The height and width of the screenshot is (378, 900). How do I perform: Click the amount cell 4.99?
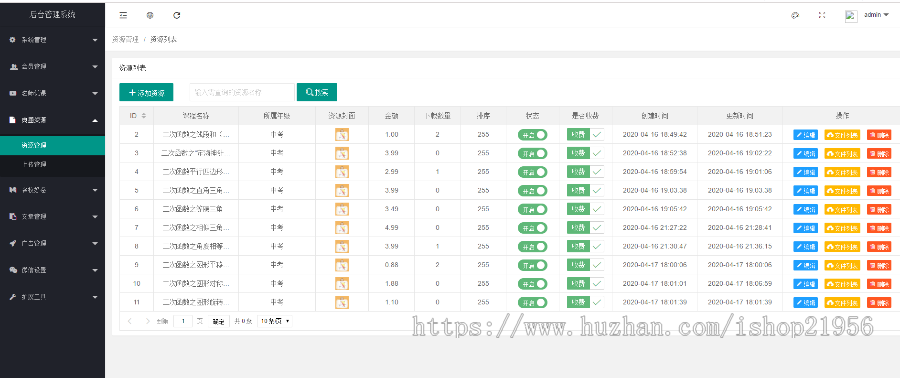(391, 228)
